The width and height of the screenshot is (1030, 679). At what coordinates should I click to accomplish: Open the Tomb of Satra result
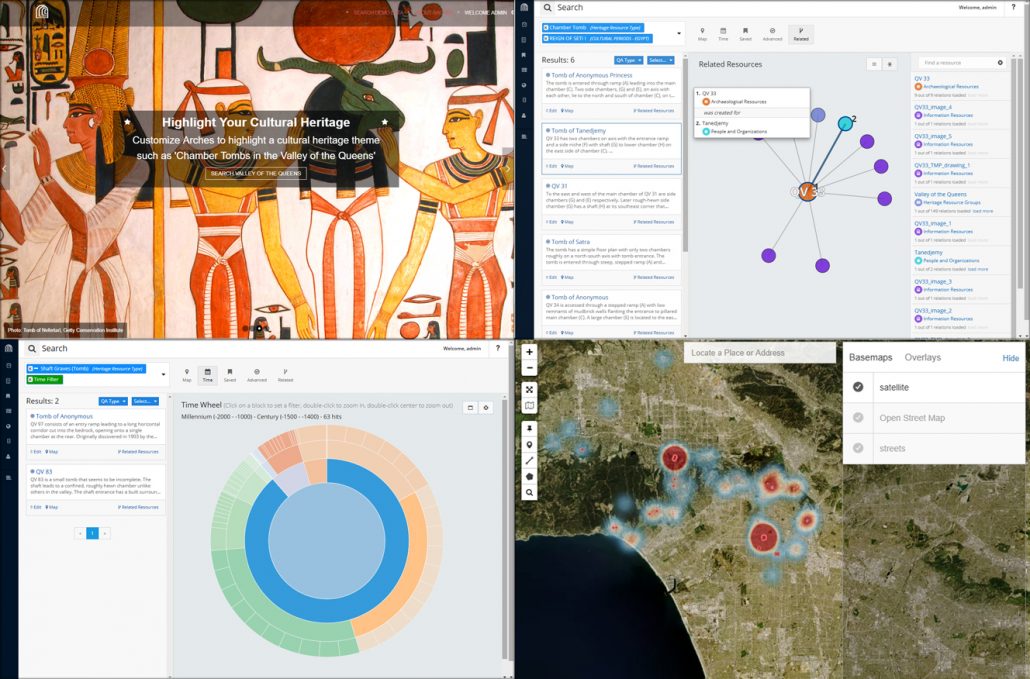click(570, 242)
